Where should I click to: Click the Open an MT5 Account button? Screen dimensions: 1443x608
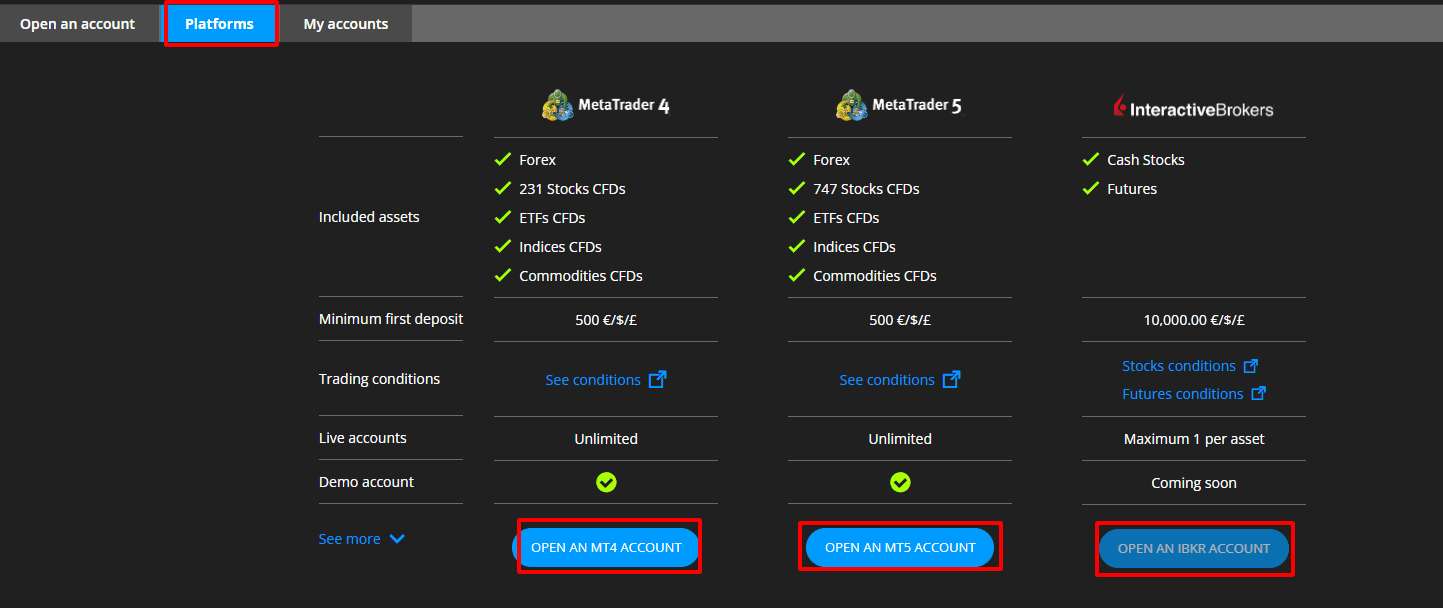900,547
